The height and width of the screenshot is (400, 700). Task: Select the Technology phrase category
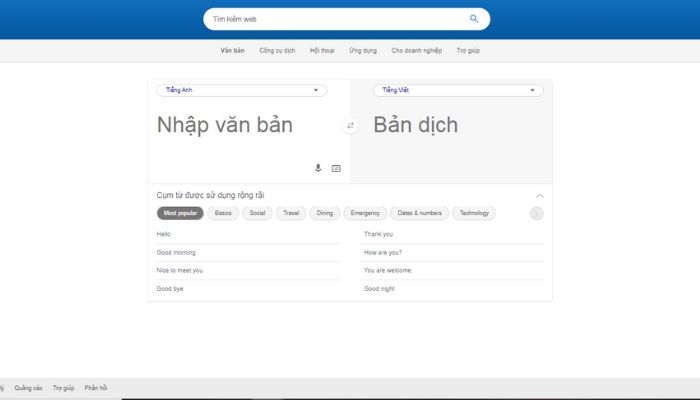pos(474,213)
